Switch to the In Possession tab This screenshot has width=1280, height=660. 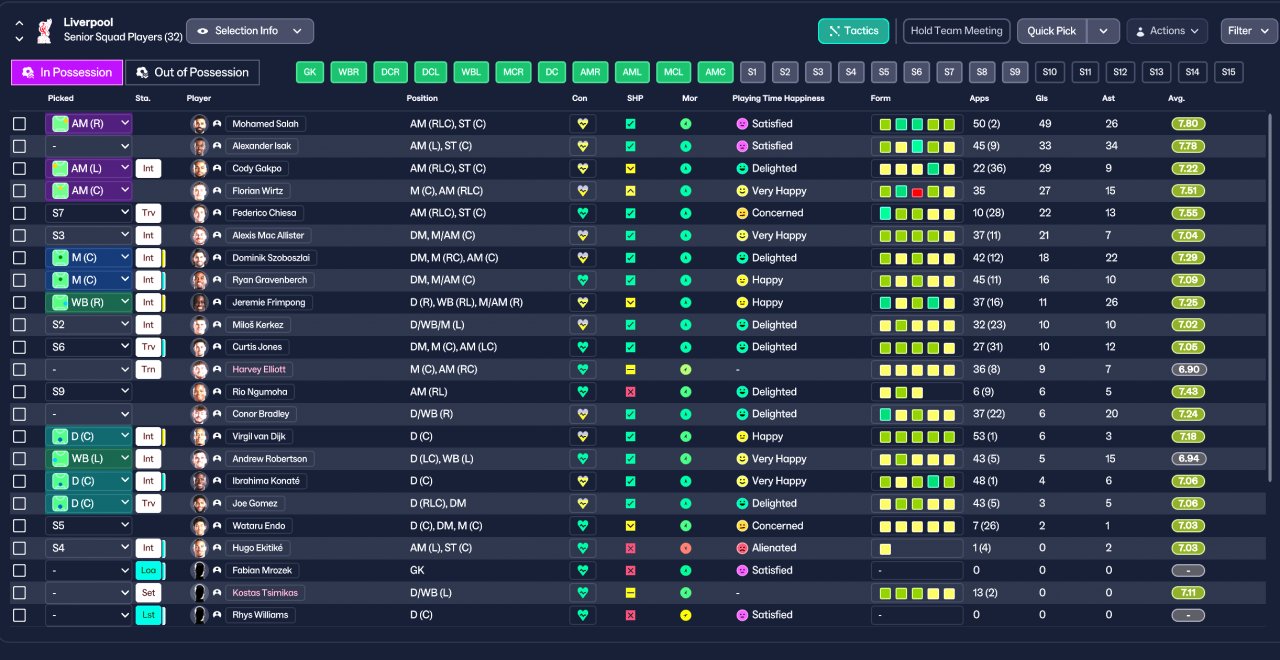pos(67,72)
